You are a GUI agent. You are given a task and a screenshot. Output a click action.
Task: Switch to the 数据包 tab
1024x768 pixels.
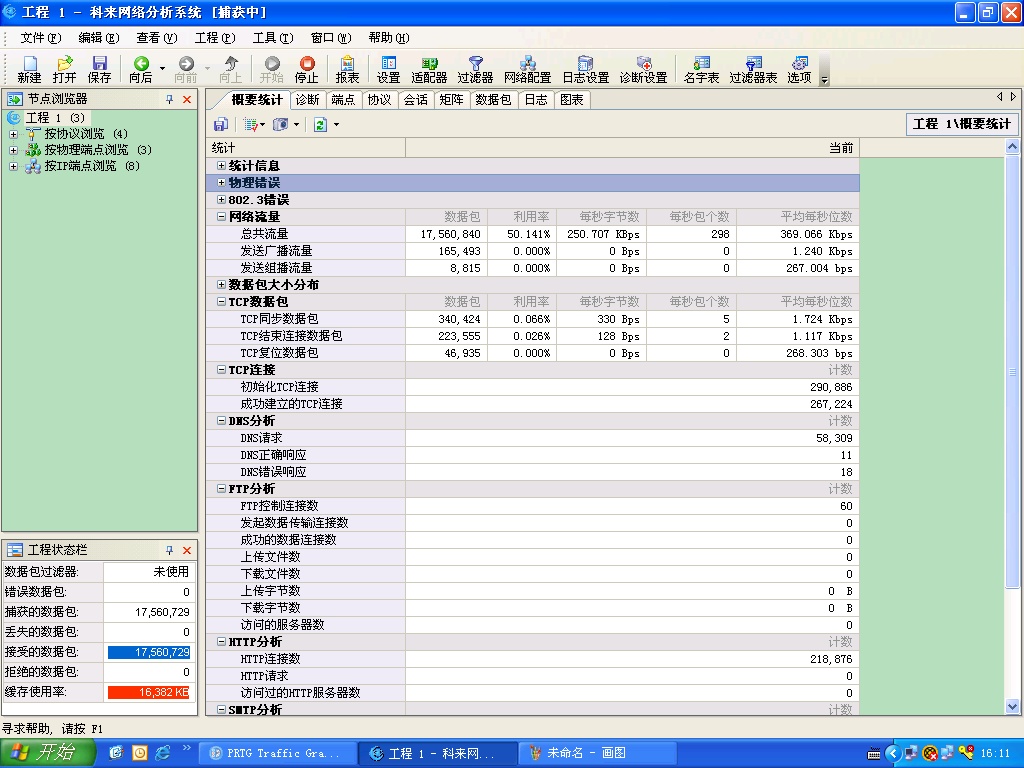[x=492, y=100]
